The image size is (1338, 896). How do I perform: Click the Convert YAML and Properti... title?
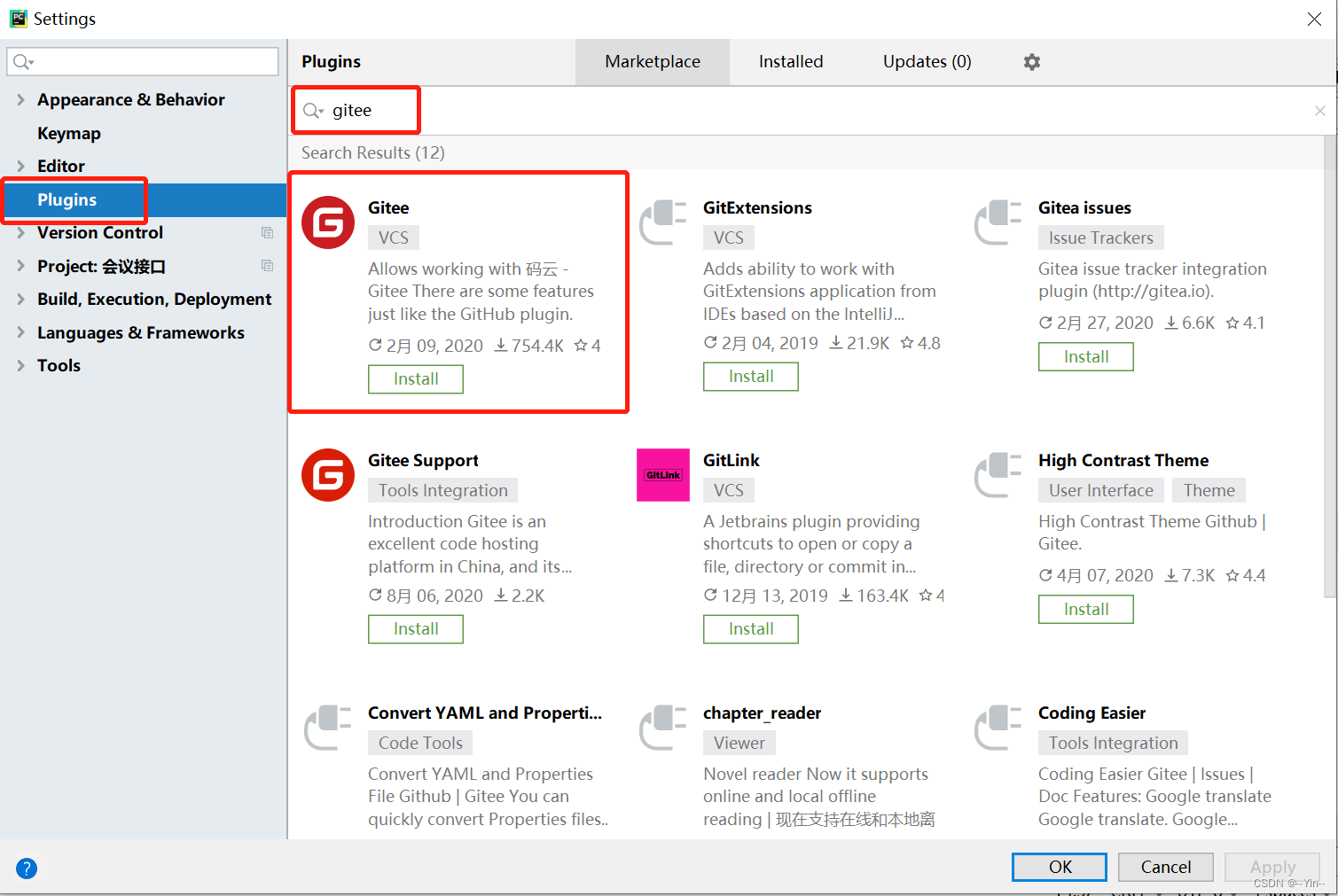click(x=485, y=713)
